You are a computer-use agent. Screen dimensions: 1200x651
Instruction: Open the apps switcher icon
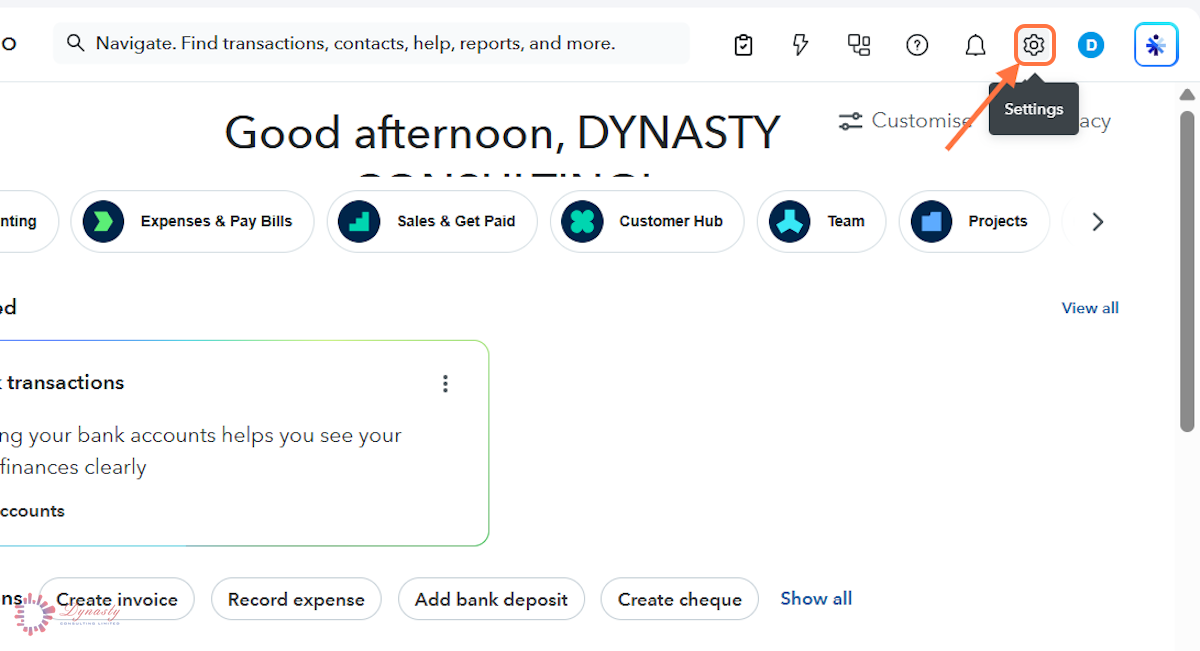click(x=859, y=45)
